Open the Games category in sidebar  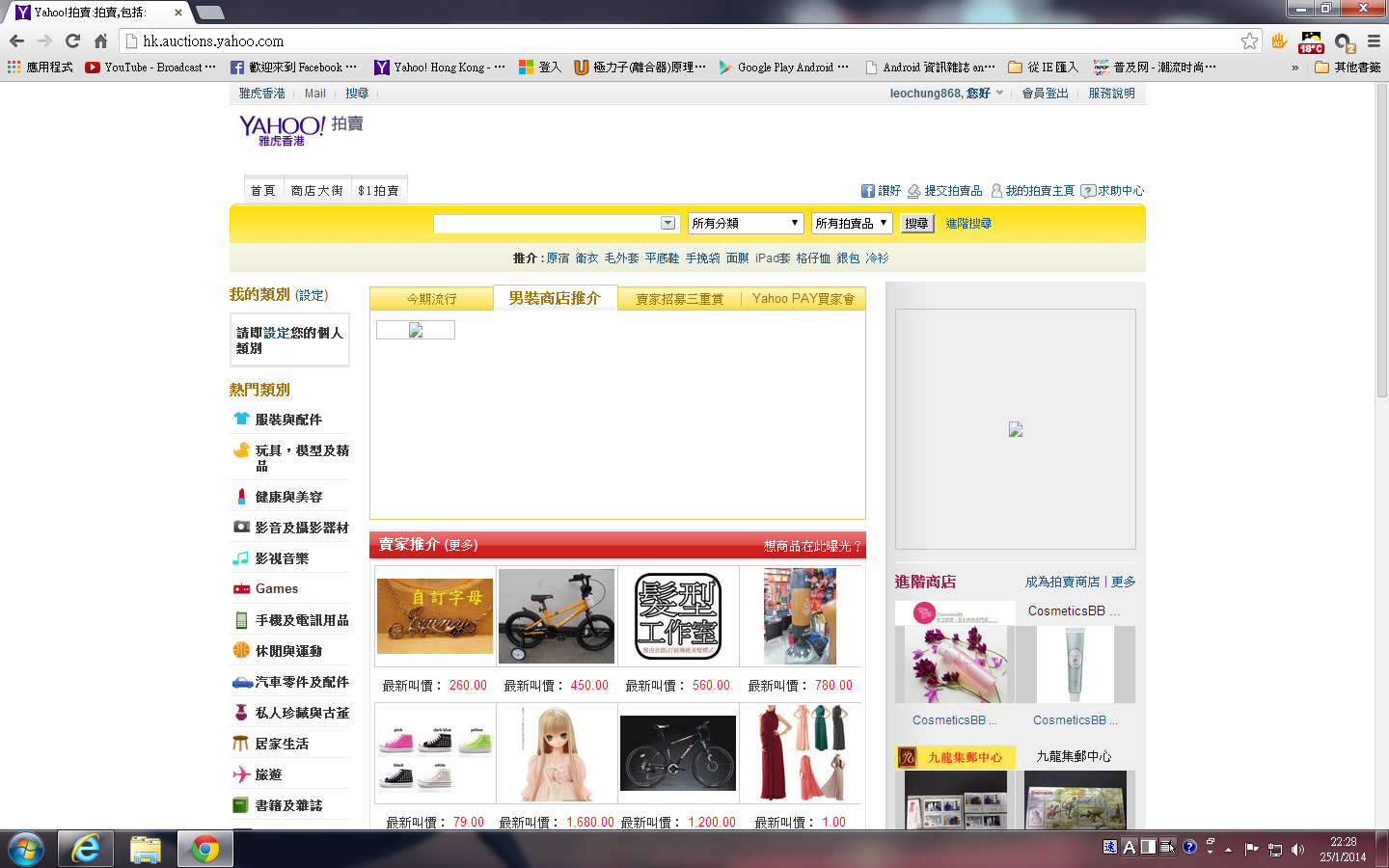[x=276, y=588]
